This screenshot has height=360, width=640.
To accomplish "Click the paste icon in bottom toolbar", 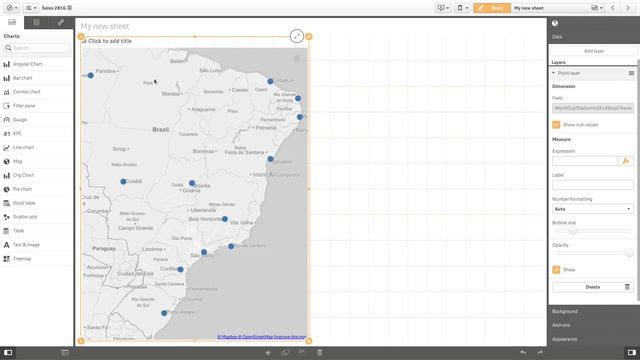I will (302, 352).
